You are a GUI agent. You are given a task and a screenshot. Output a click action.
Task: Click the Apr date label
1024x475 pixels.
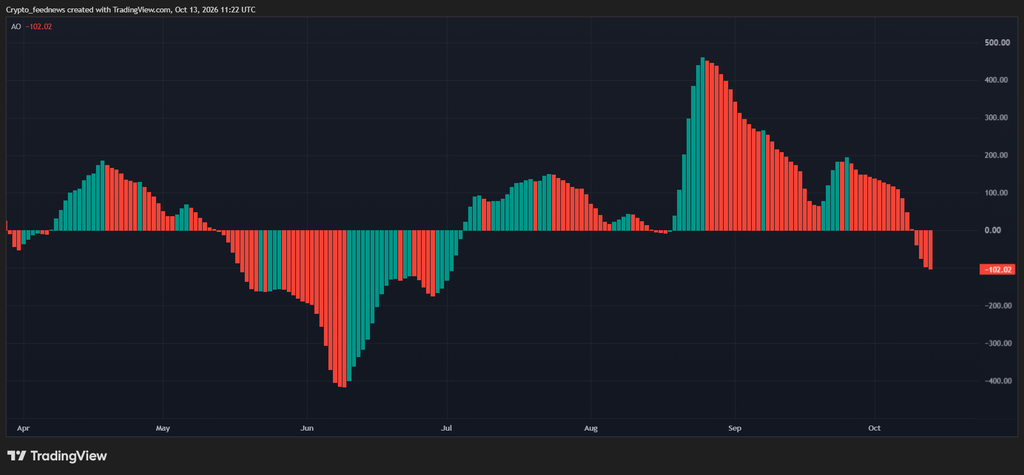point(23,429)
